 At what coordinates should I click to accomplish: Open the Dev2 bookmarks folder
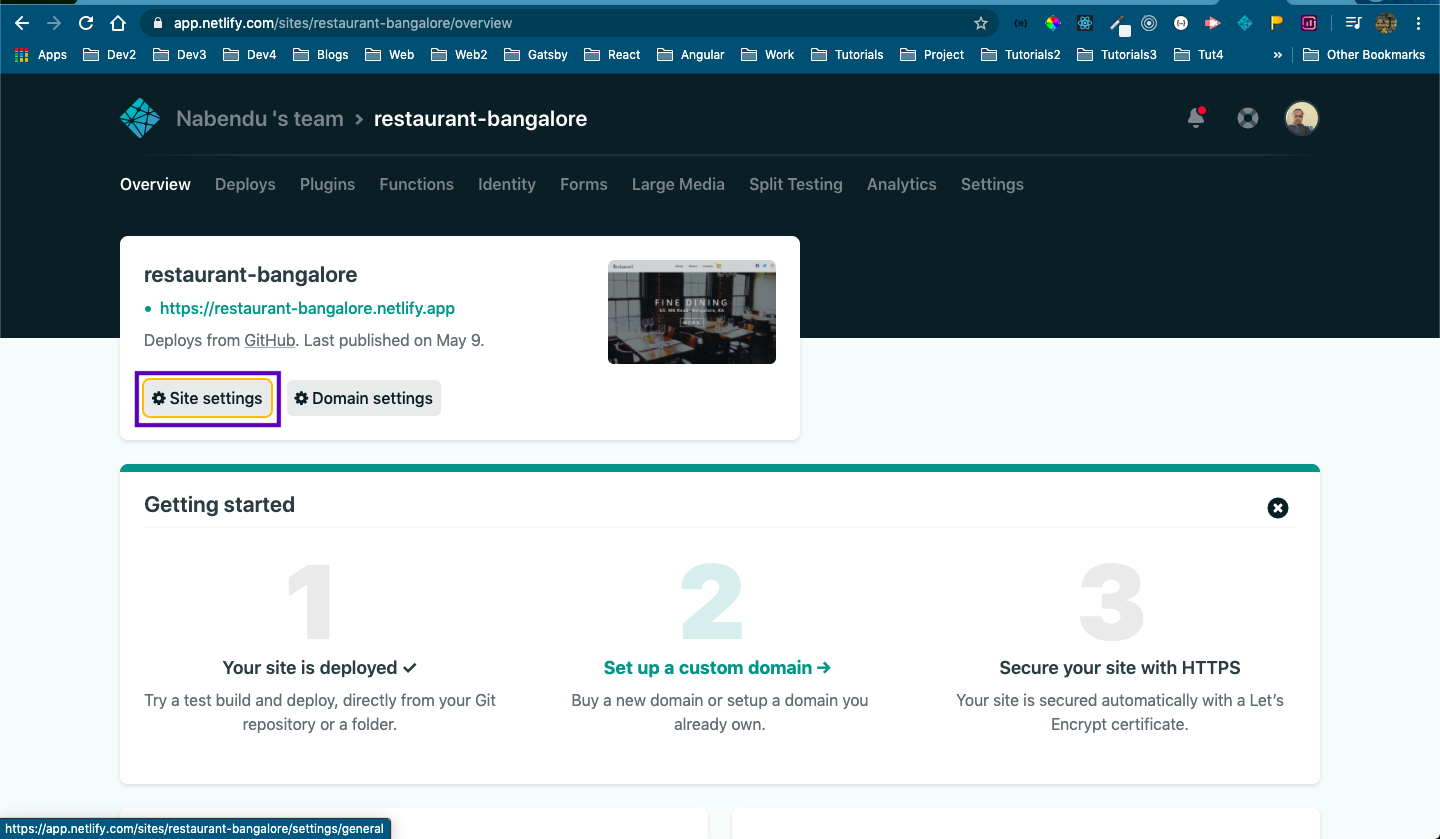[x=109, y=55]
